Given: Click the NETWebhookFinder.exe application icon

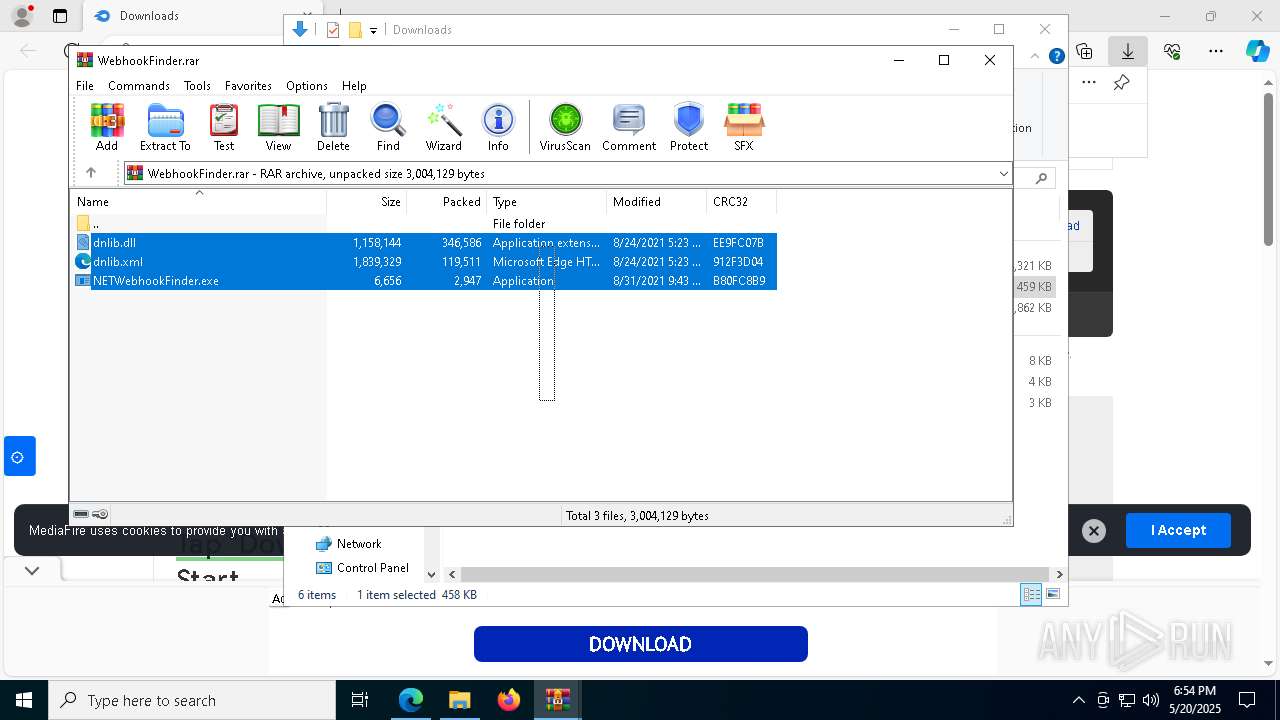Looking at the screenshot, I should pyautogui.click(x=83, y=281).
